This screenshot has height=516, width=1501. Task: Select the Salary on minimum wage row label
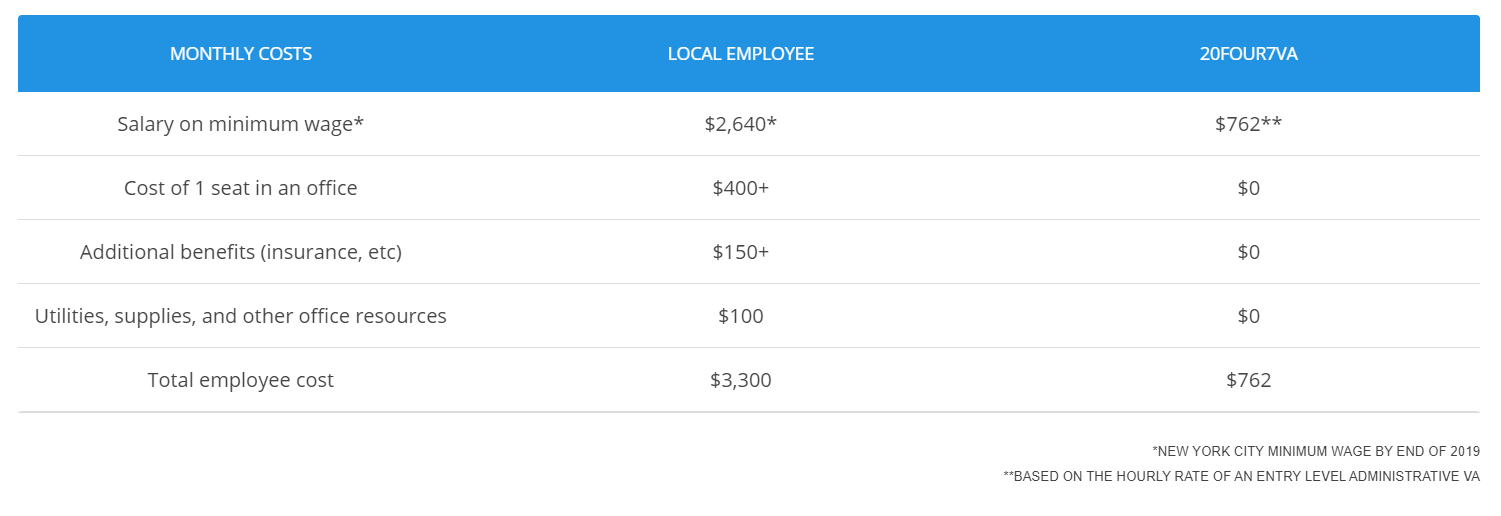point(241,124)
